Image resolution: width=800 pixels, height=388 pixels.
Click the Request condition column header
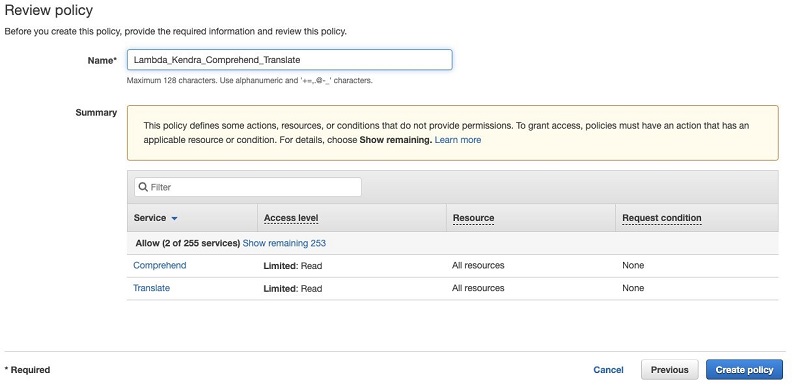[662, 219]
